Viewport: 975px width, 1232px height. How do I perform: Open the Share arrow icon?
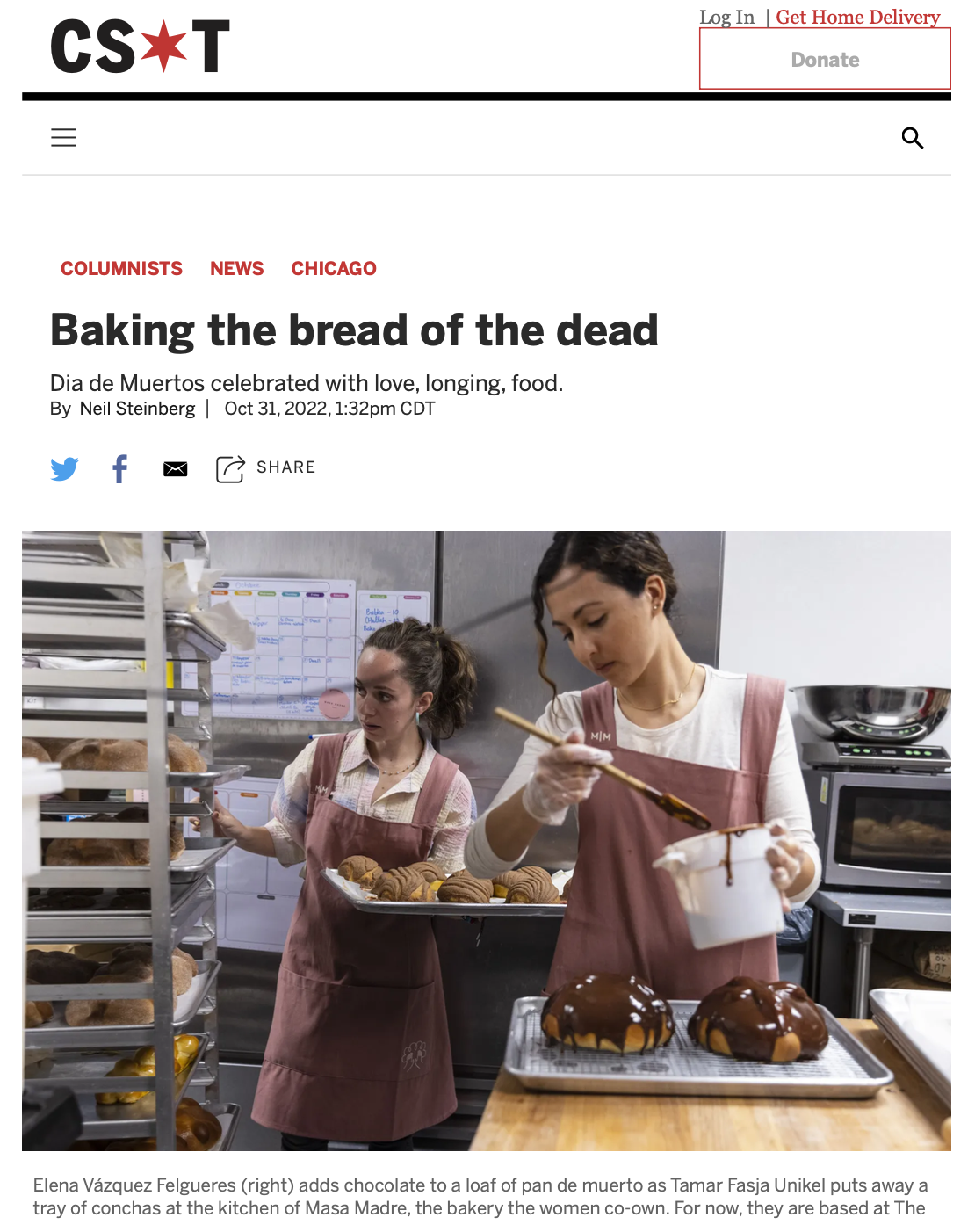230,468
